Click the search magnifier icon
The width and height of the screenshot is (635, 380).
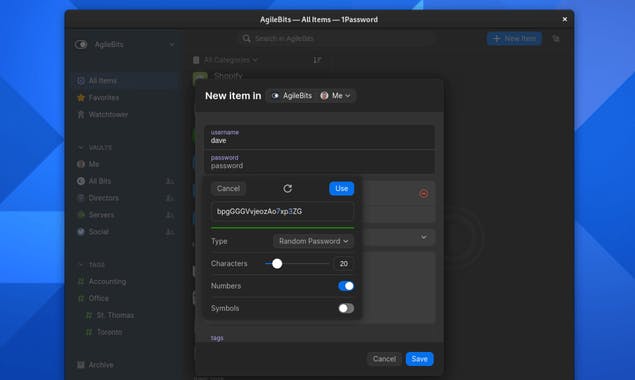point(246,38)
